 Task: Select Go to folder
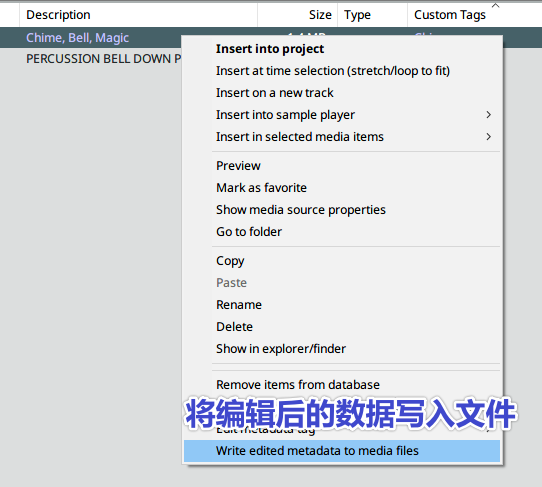point(342,232)
